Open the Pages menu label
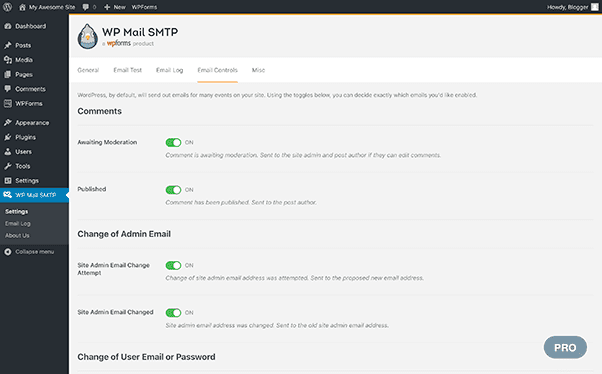 24,74
